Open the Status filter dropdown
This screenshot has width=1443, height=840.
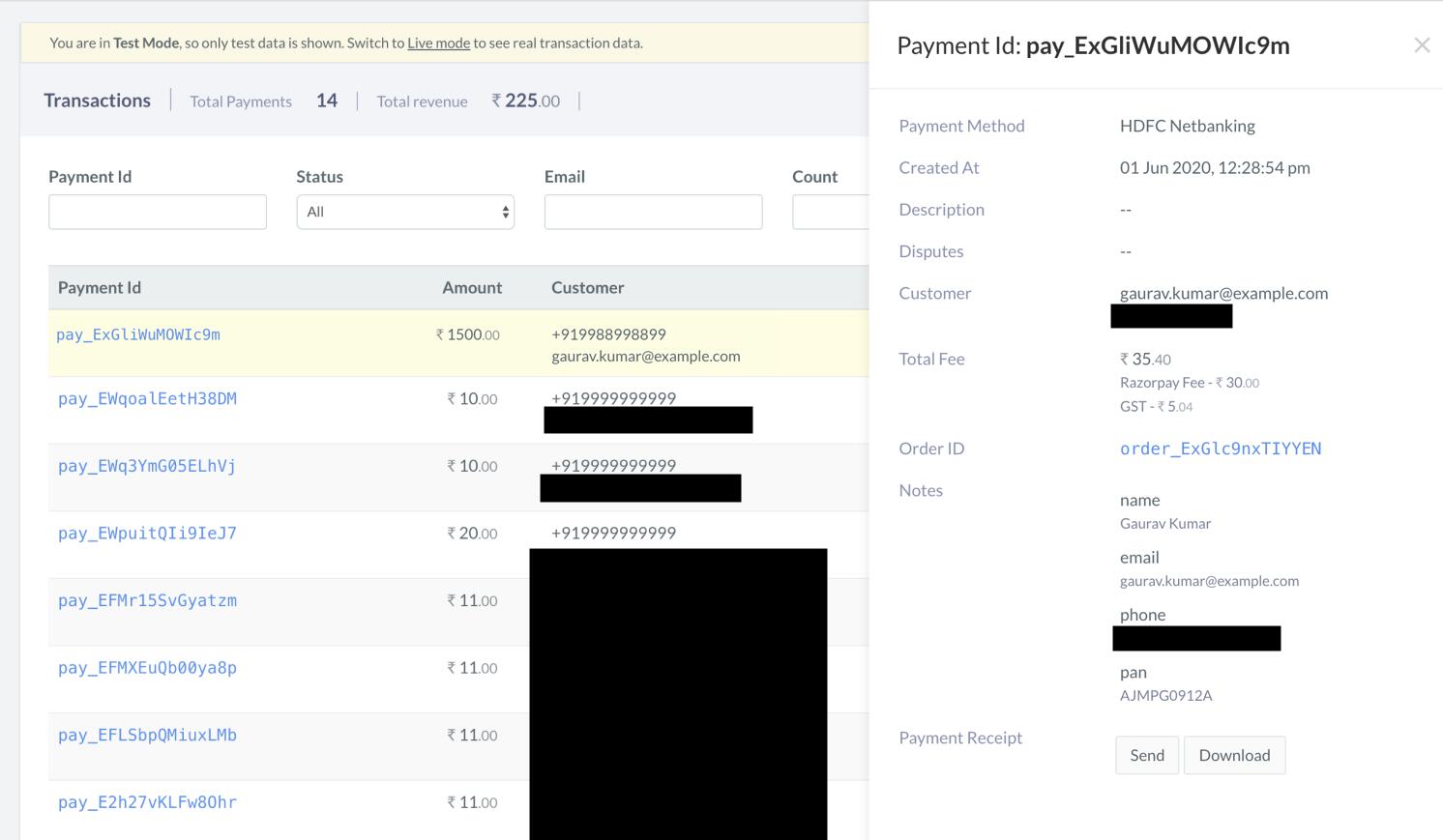[x=405, y=211]
